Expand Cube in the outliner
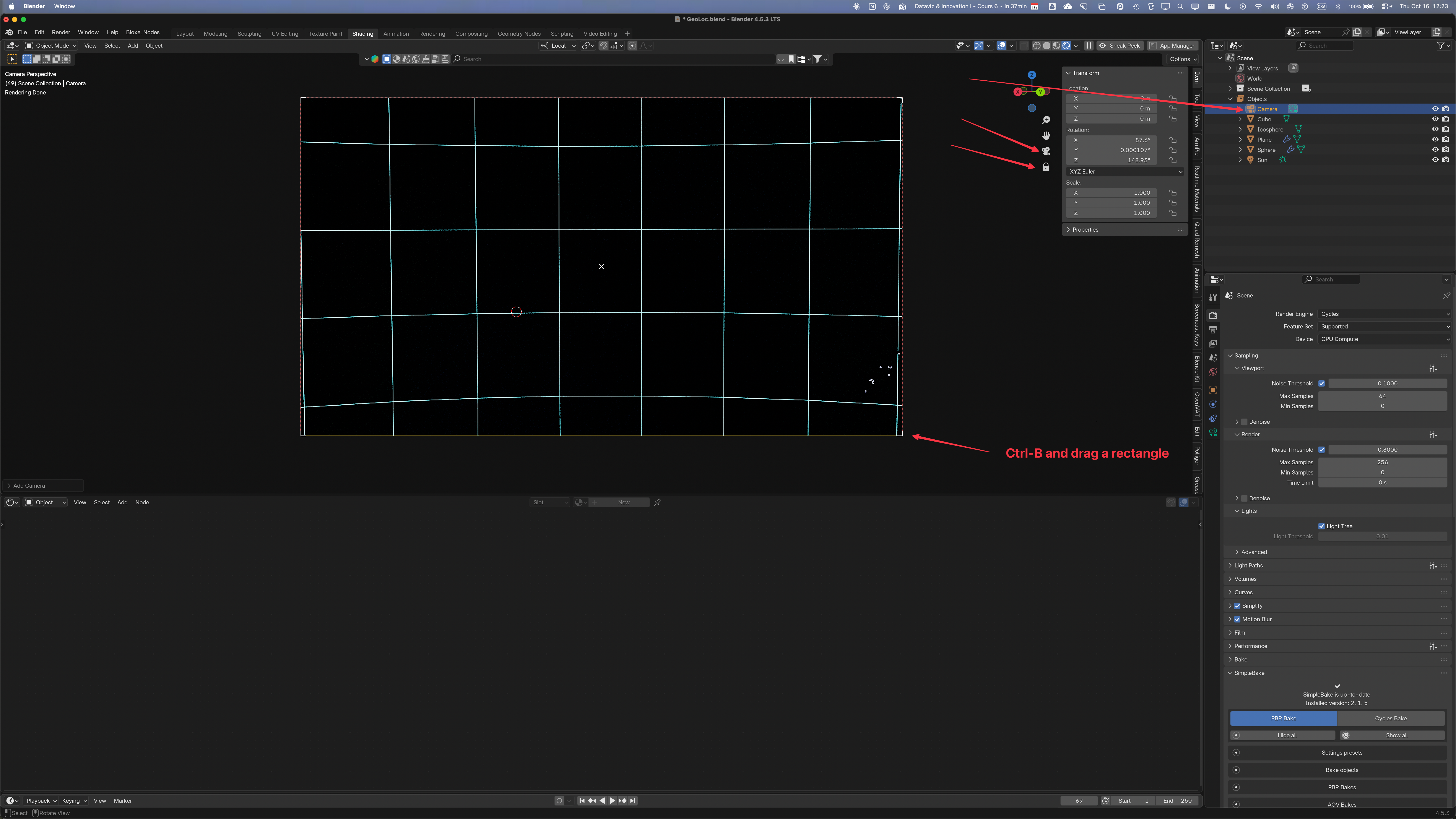Screen dimensions: 1456x819 click(x=1240, y=119)
